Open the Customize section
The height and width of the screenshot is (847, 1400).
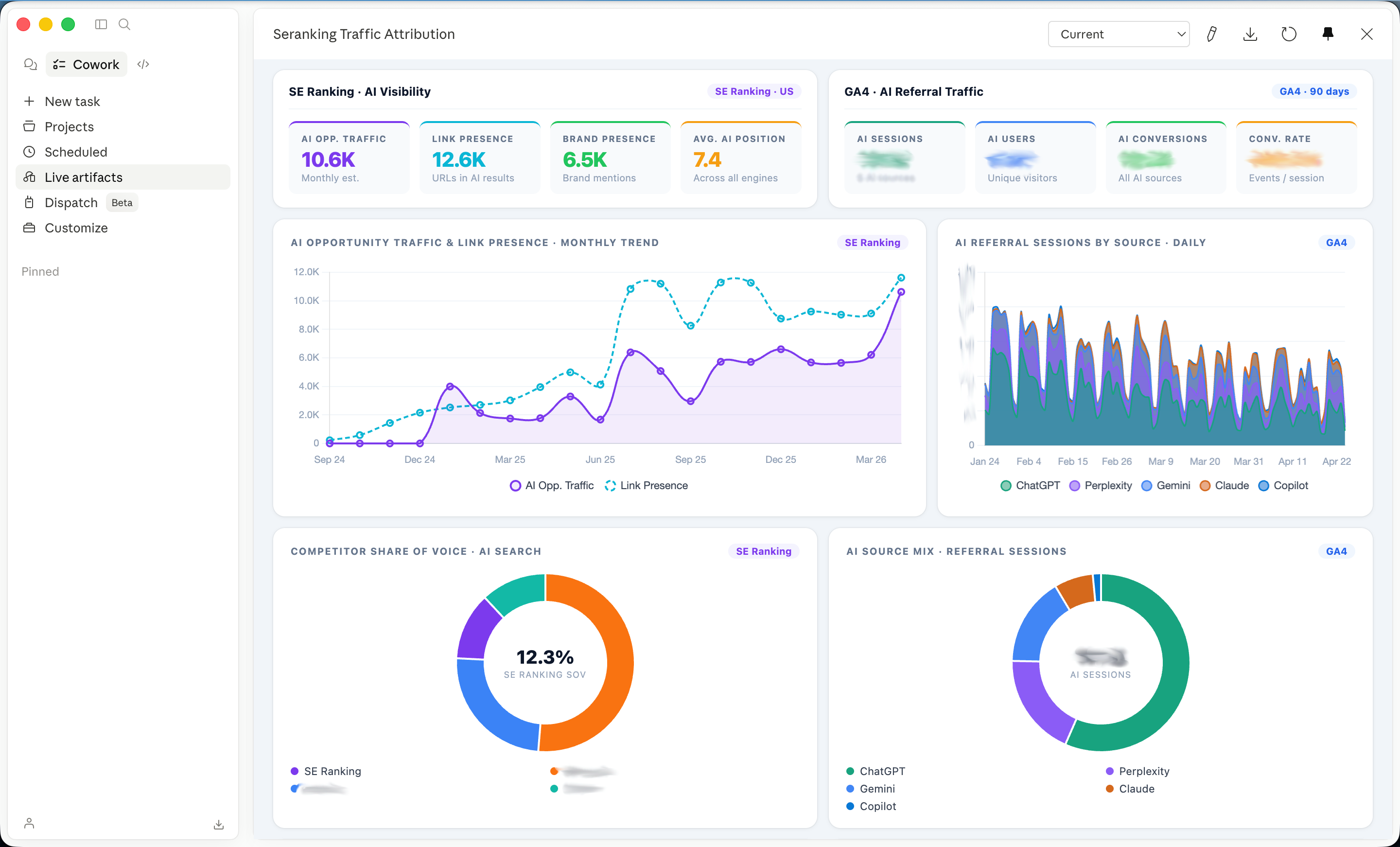pos(122,228)
